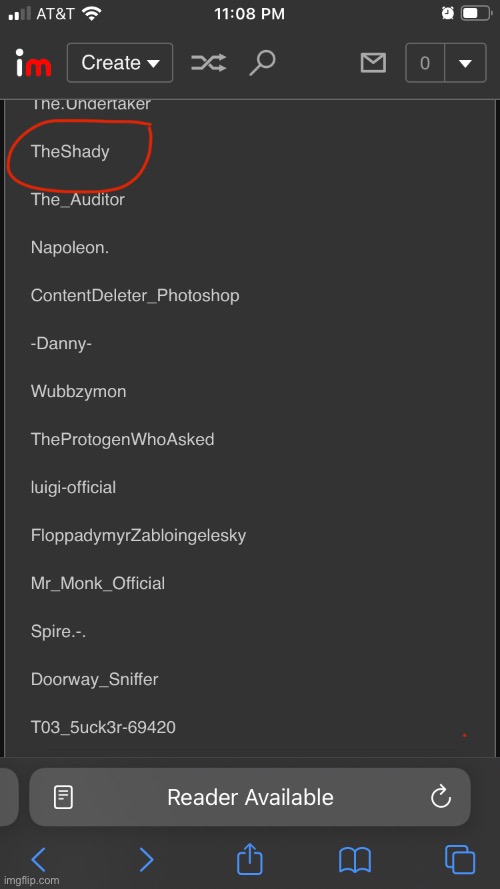Viewport: 500px width, 889px height.
Task: Open the magnifying glass search icon
Action: click(262, 63)
